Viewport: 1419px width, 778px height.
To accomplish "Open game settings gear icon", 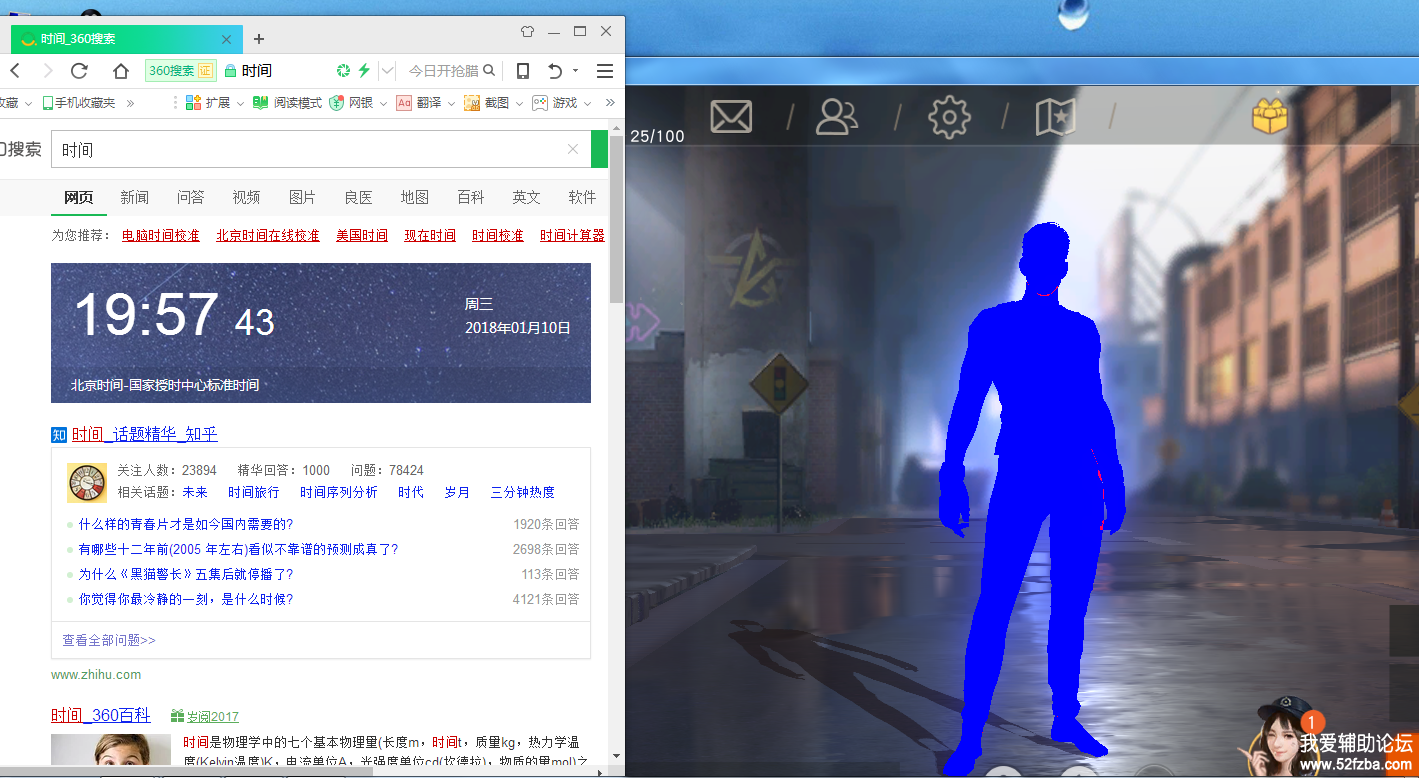I will tap(949, 117).
